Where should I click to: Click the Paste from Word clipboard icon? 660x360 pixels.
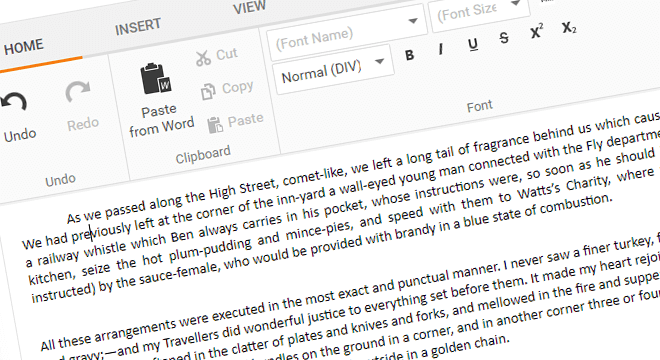click(x=155, y=79)
